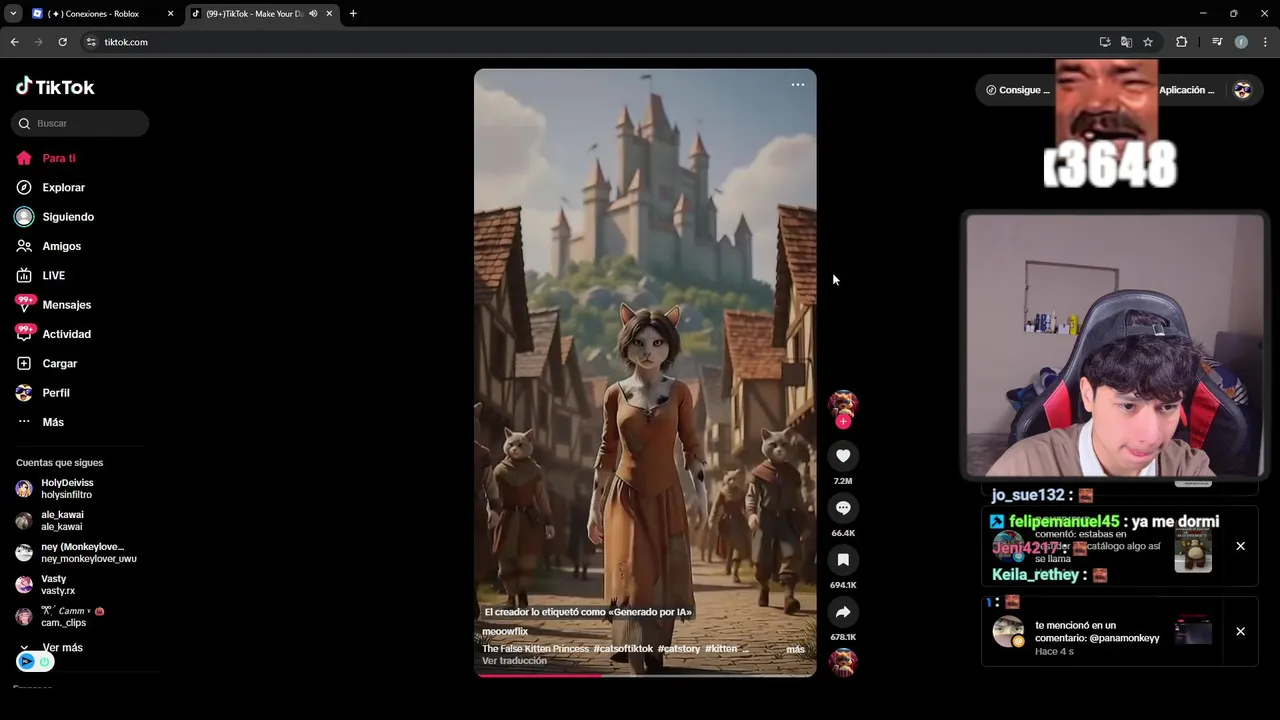The height and width of the screenshot is (720, 1280).
Task: Follow creator using the plus badge
Action: (843, 422)
